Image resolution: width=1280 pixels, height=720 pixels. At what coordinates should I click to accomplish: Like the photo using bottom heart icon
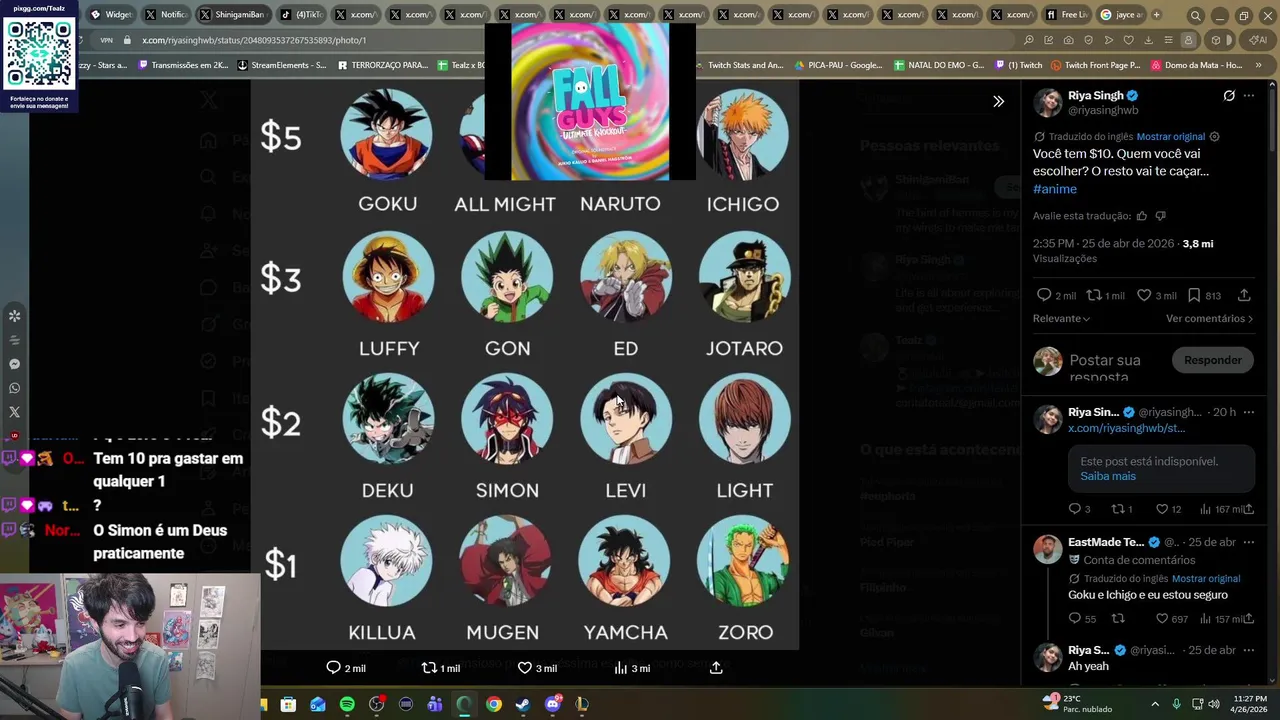pyautogui.click(x=524, y=668)
